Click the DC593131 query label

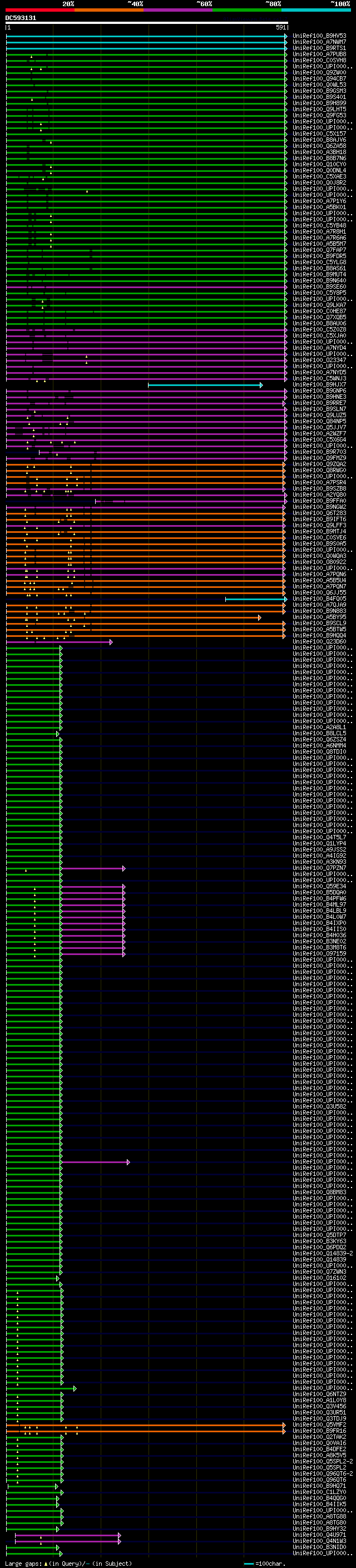click(21, 18)
